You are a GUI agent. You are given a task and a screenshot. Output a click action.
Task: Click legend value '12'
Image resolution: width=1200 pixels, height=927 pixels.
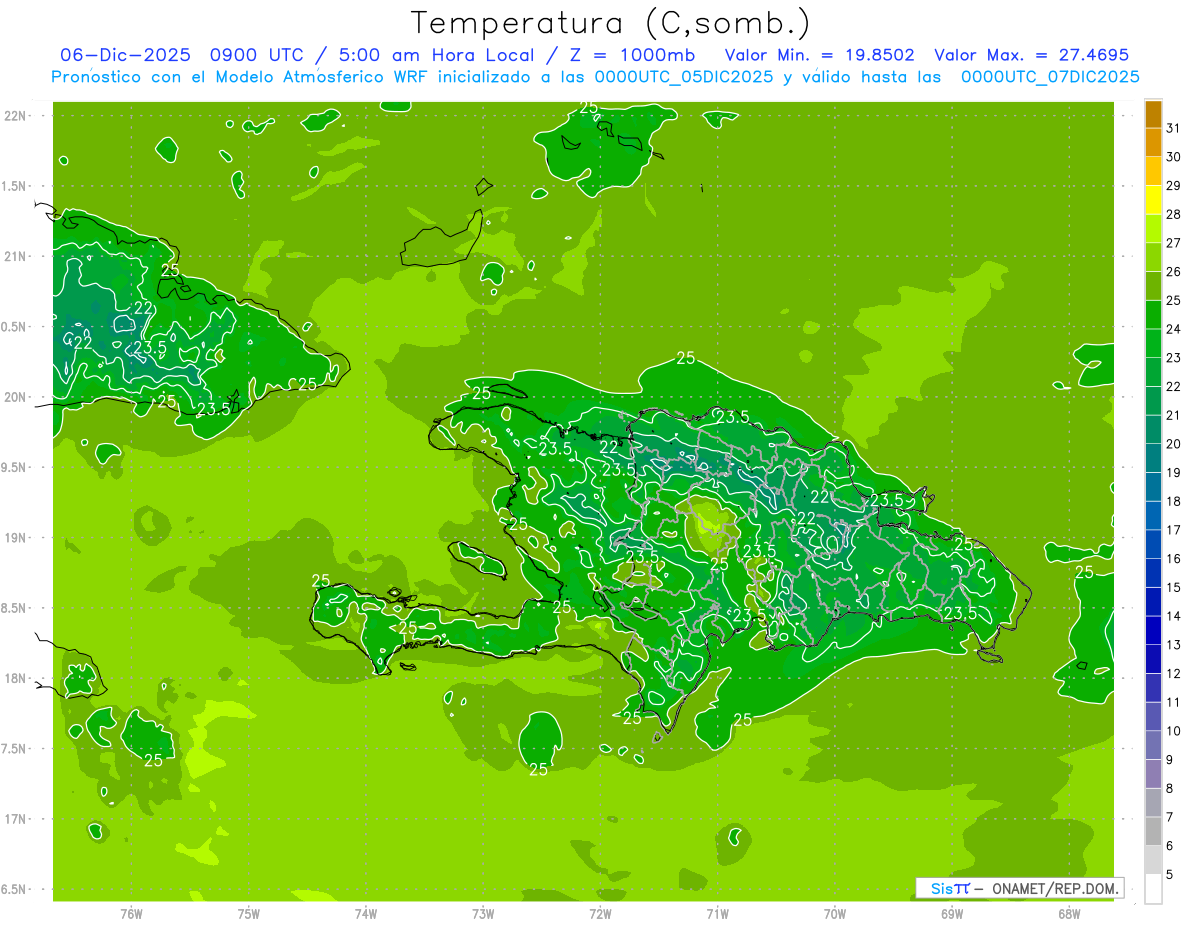tap(1174, 673)
